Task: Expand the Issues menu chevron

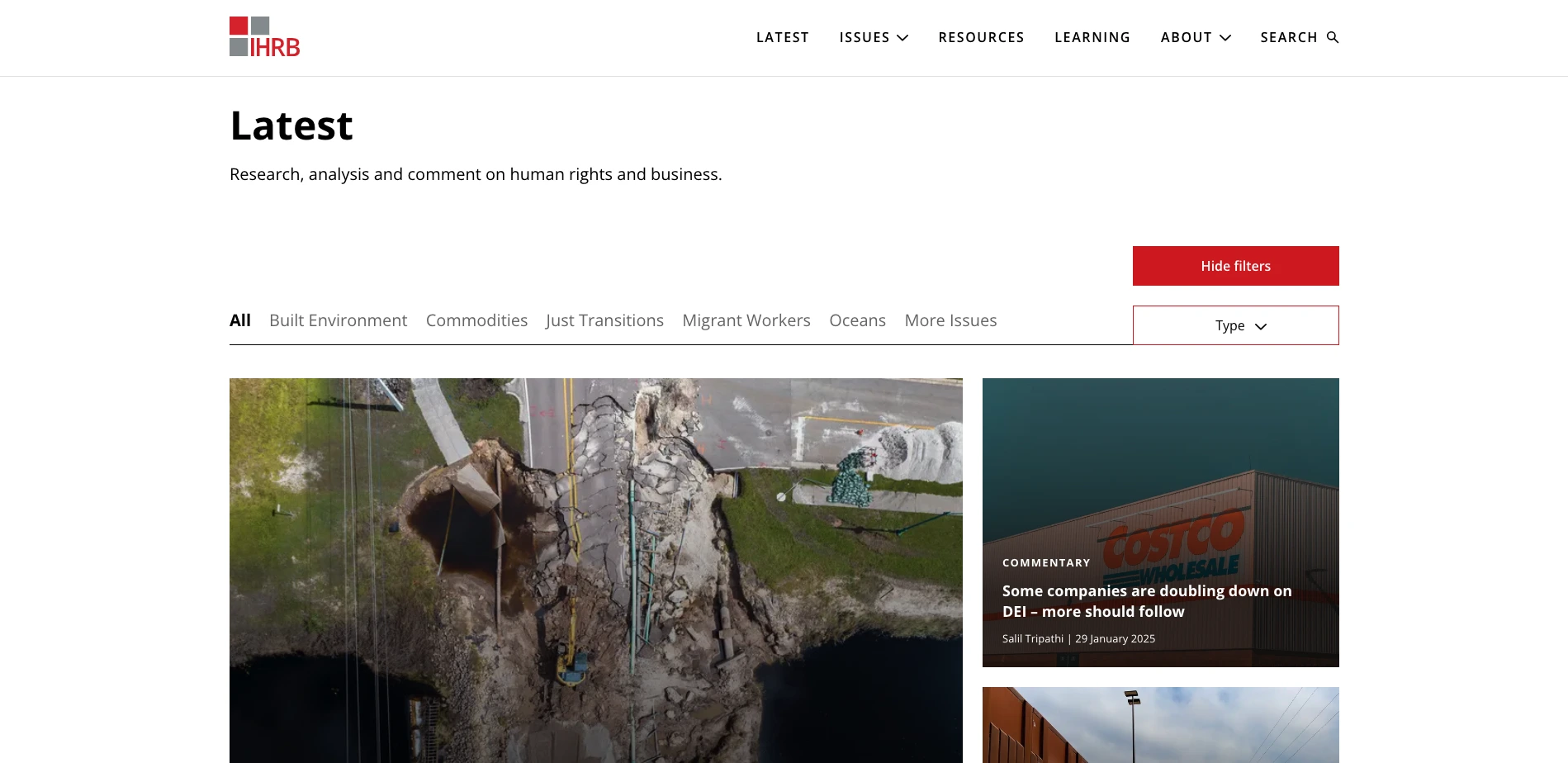Action: point(902,38)
